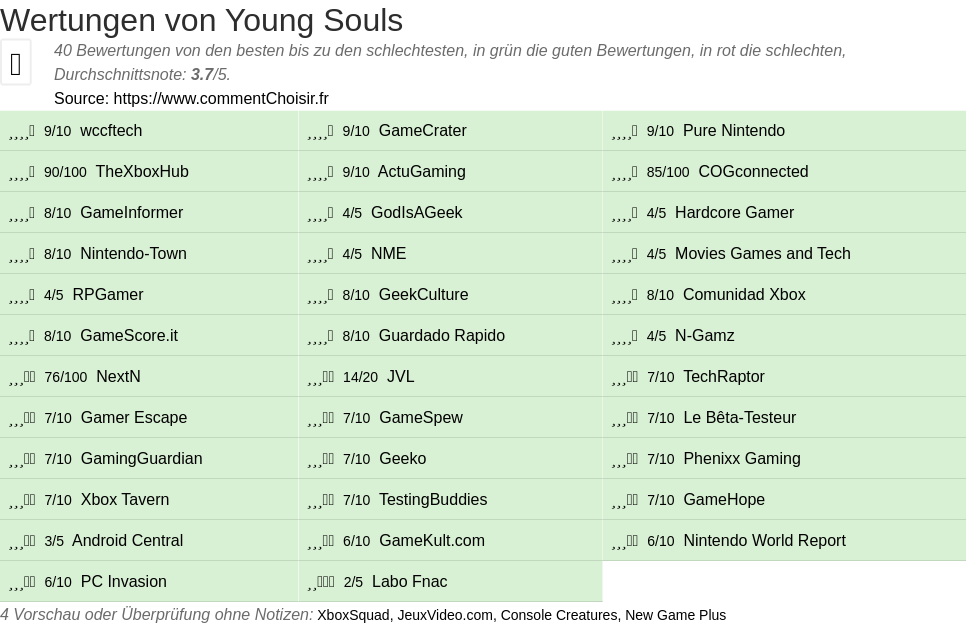This screenshot has height=627, width=966.
Task: Click the star icons beside Pure Nintendo
Action: pos(624,131)
